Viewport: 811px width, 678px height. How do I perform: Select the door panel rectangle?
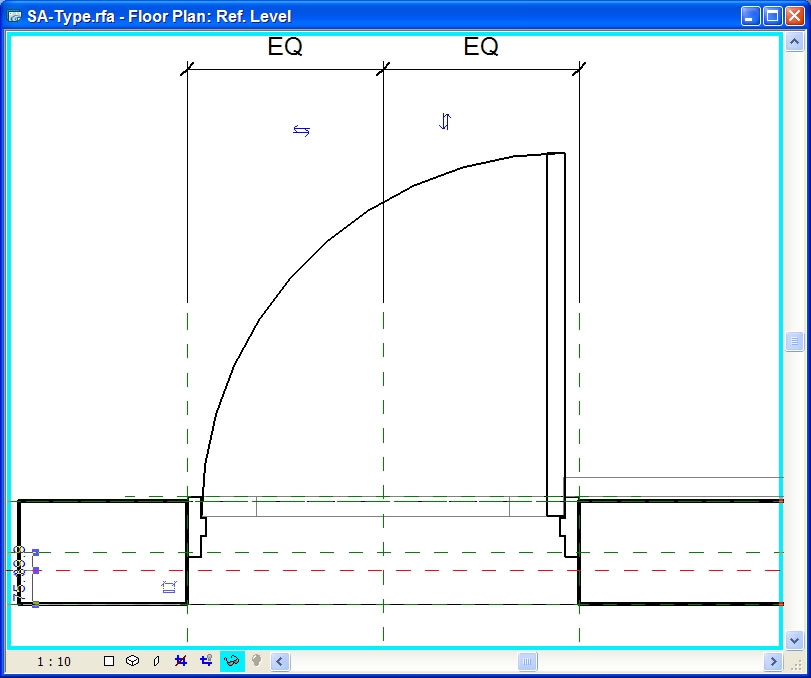point(556,334)
